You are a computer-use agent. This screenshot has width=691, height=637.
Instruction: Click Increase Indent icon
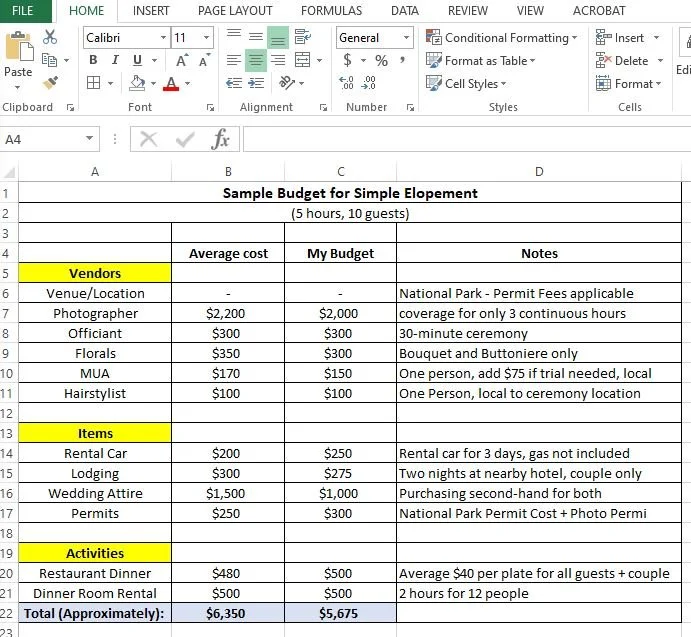tap(256, 83)
